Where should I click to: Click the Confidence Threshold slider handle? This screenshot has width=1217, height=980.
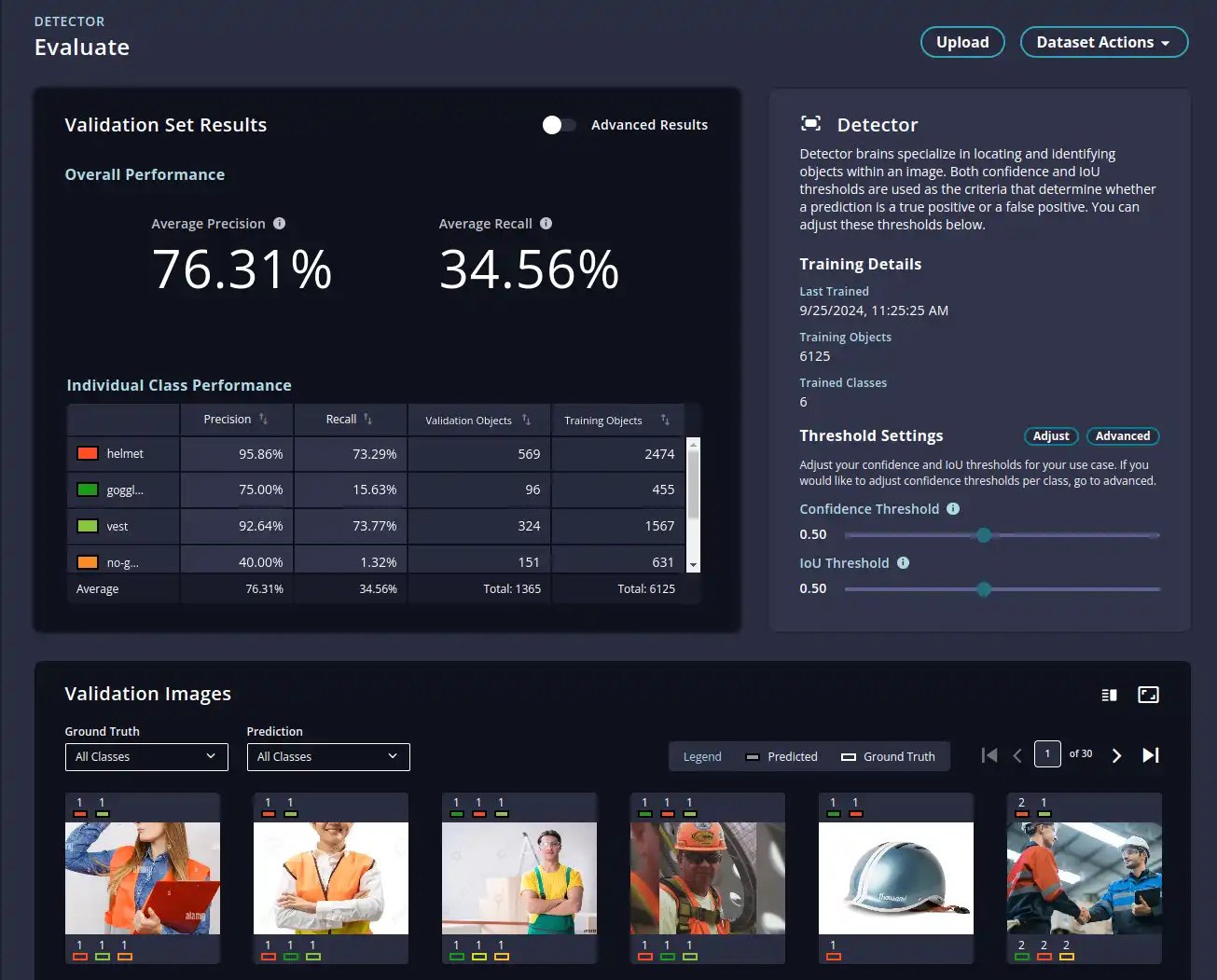984,535
